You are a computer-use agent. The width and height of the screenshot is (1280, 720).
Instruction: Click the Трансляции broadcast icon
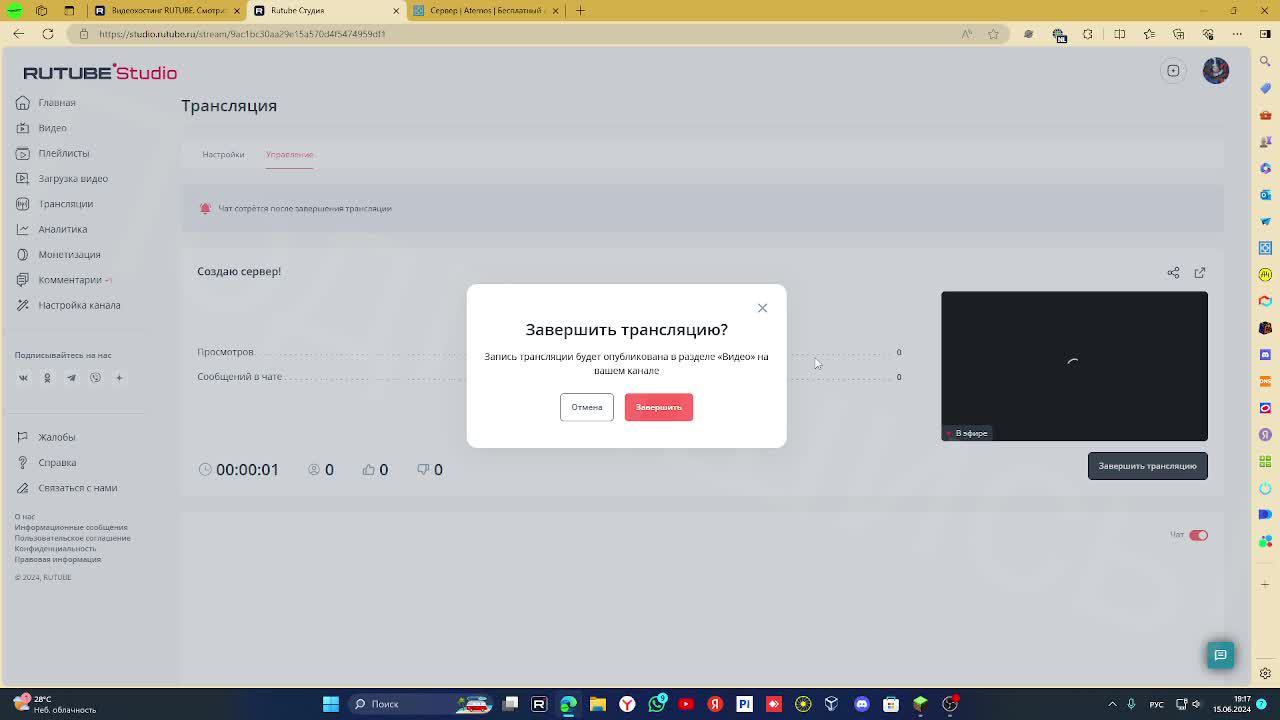22,204
